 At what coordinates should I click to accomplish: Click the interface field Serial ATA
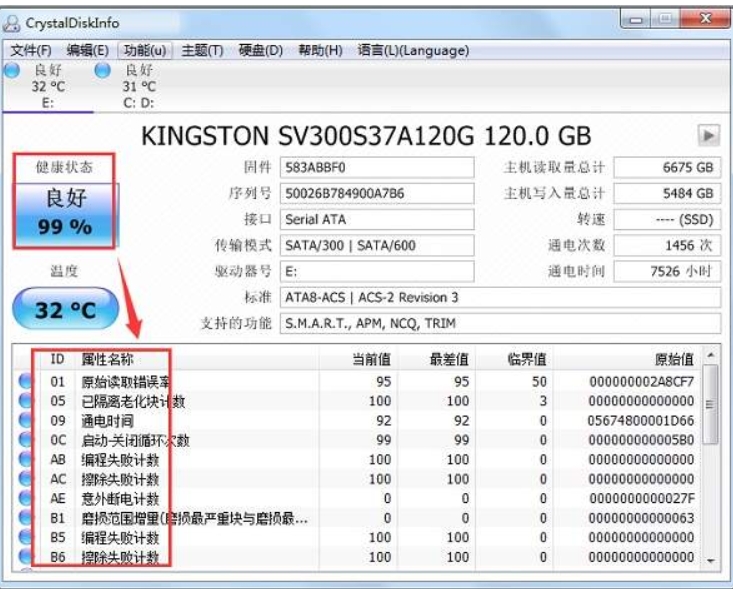point(377,219)
